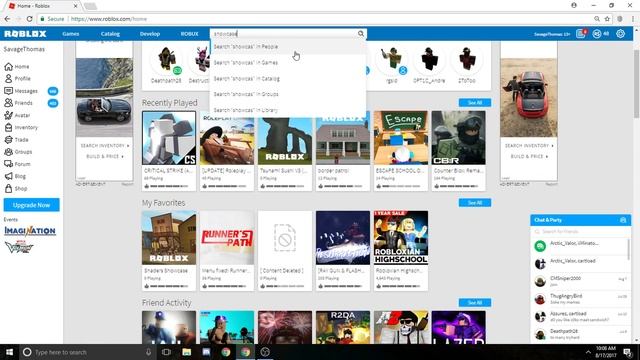640x360 pixels.
Task: Open File Explorer from the taskbar
Action: coord(187,352)
